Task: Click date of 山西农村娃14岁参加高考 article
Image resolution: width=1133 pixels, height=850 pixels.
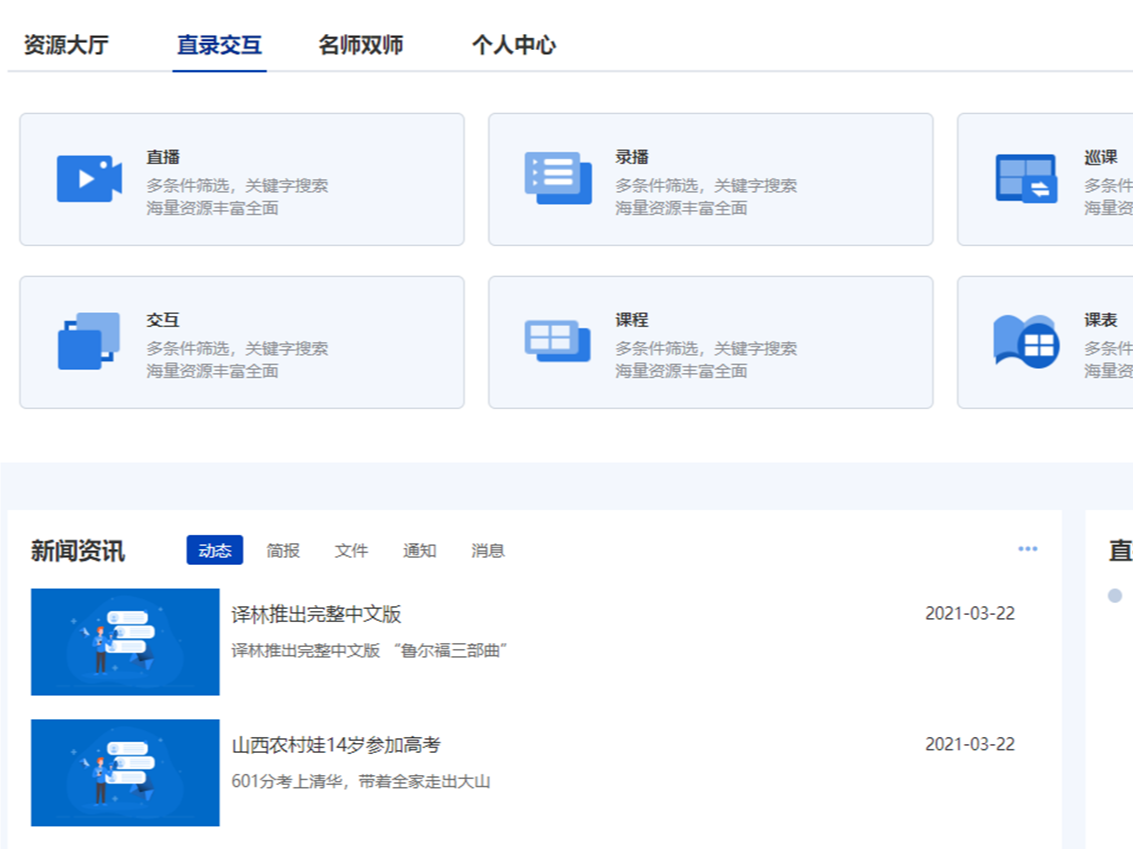Action: [970, 744]
